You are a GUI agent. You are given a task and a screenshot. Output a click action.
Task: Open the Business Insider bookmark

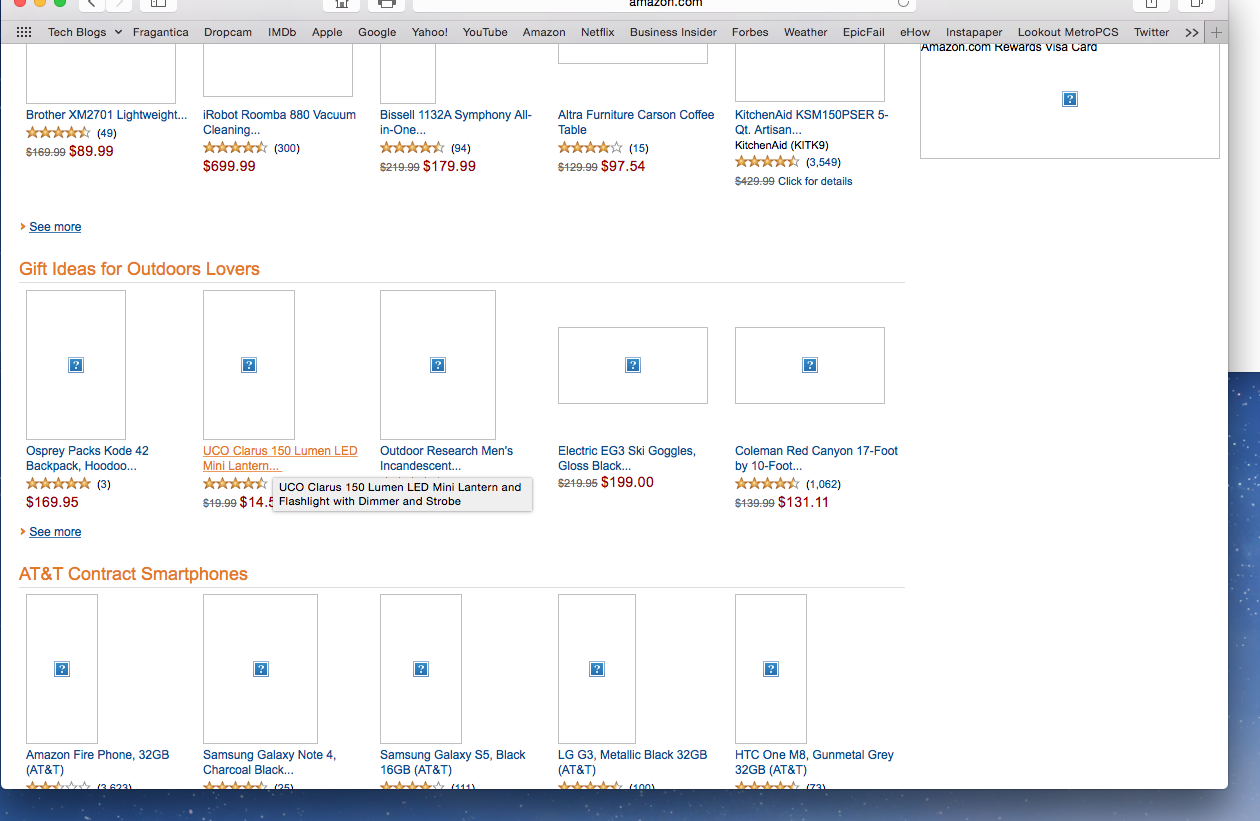673,32
